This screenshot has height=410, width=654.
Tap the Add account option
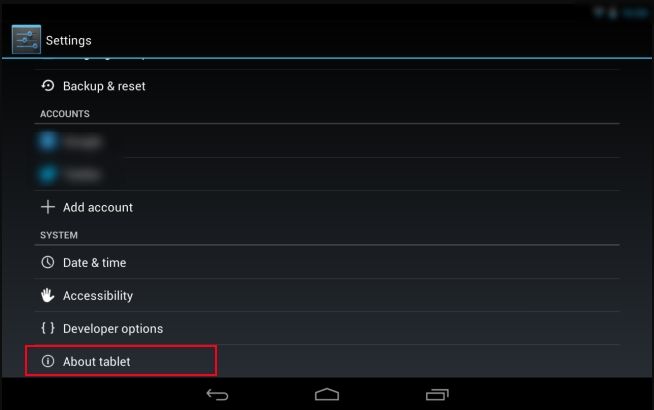(x=327, y=207)
